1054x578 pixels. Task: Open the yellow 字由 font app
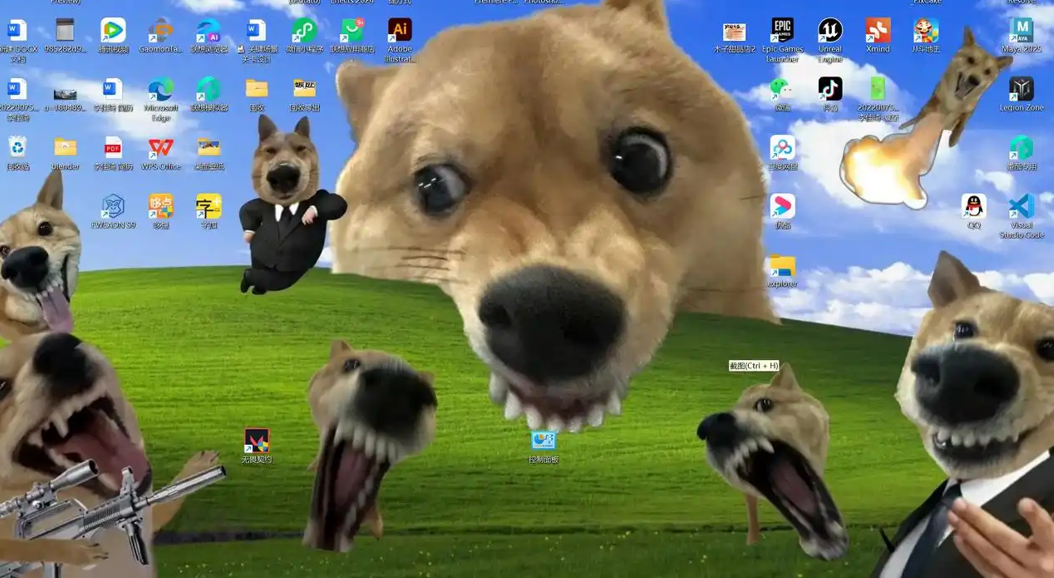click(208, 206)
